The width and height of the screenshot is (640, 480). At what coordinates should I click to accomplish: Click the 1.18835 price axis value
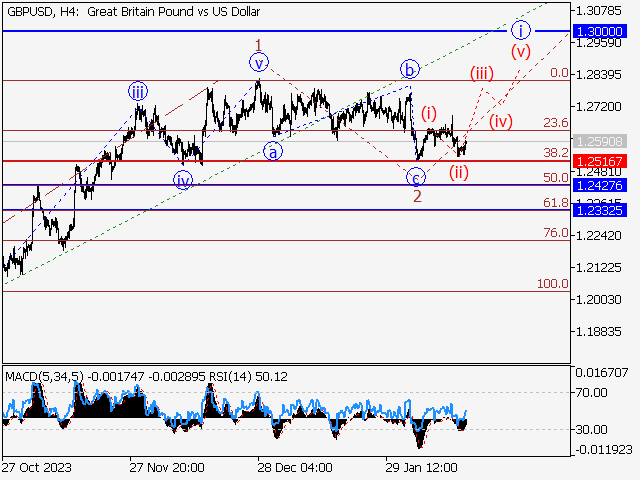pyautogui.click(x=598, y=332)
